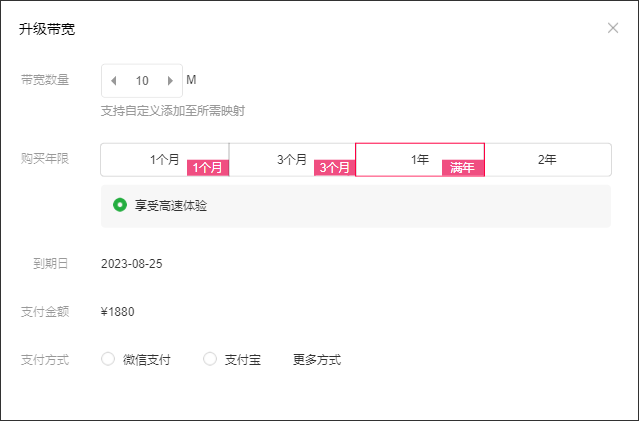Click the pink 1个月 promo badge

[208, 168]
